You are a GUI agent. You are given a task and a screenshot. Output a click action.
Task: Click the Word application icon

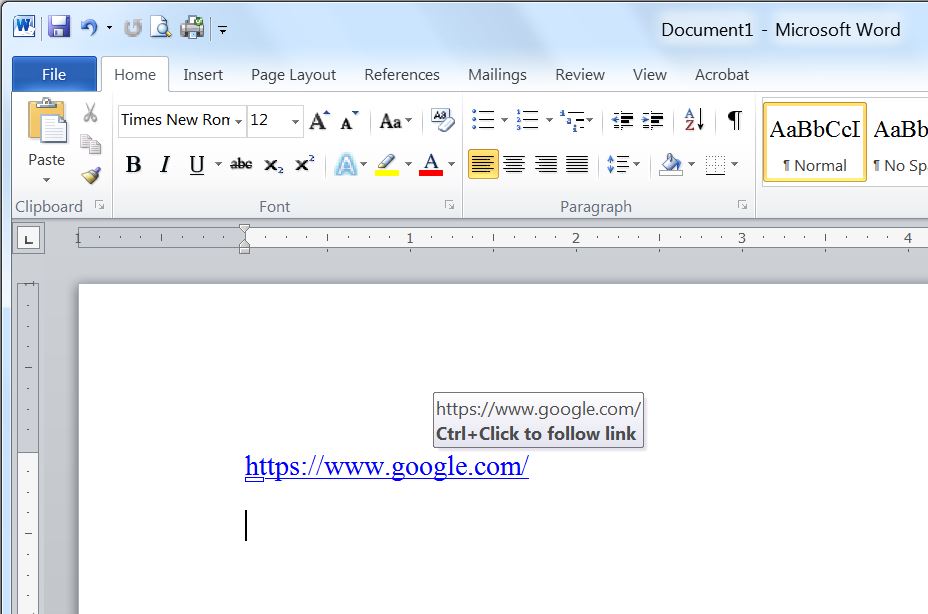[x=24, y=27]
